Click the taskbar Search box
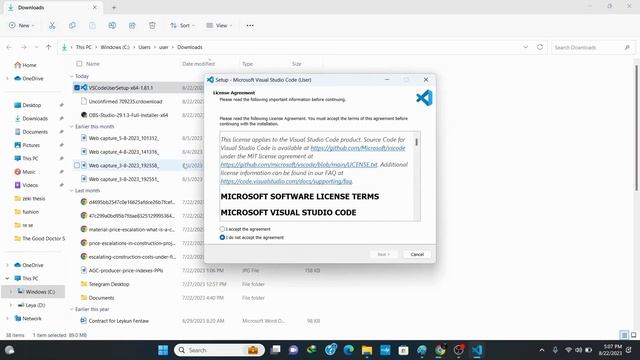Image resolution: width=640 pixels, height=360 pixels. coord(219,350)
